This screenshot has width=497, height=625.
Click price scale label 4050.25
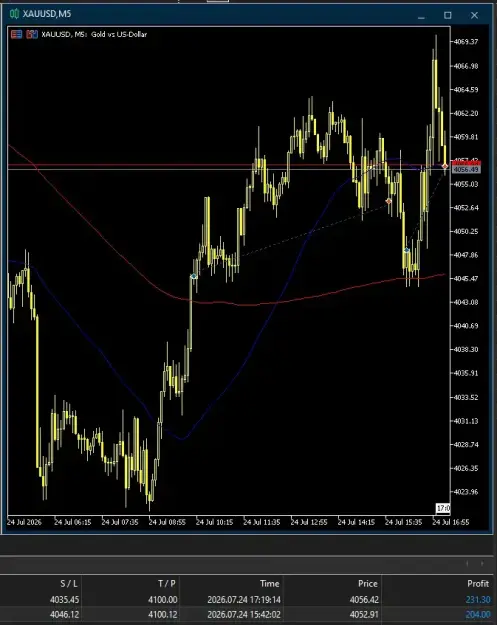pyautogui.click(x=466, y=231)
